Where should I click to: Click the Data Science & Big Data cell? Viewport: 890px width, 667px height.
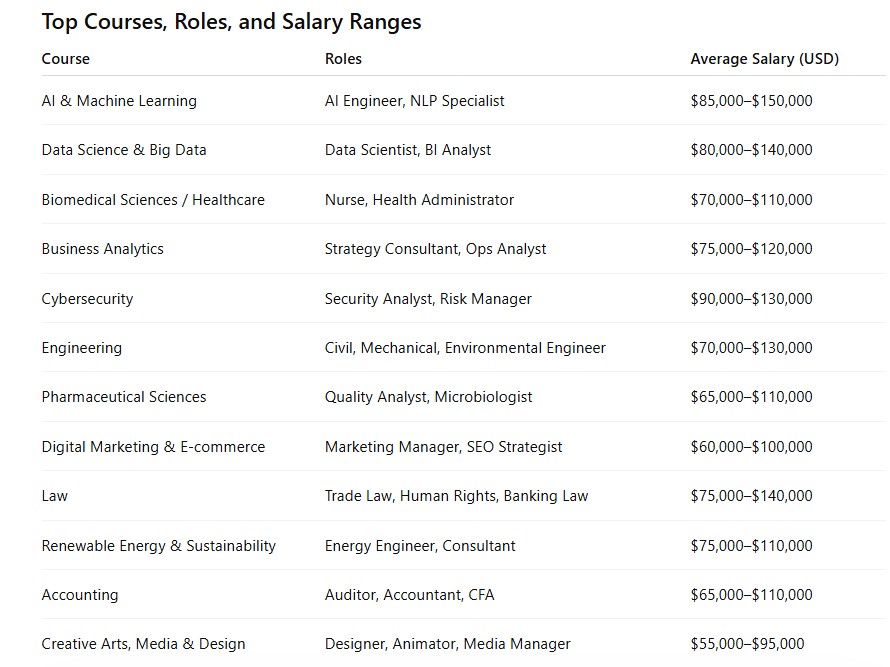tap(124, 150)
